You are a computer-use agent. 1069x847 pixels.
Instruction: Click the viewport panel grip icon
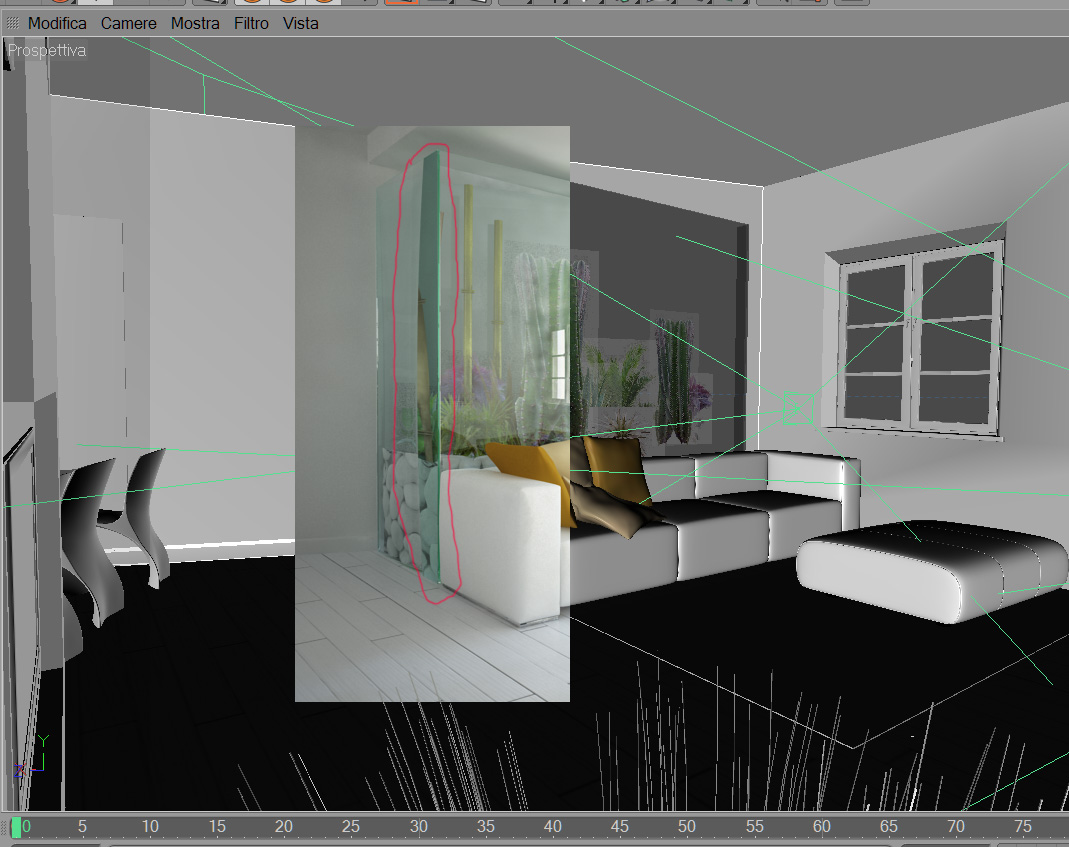tap(12, 23)
